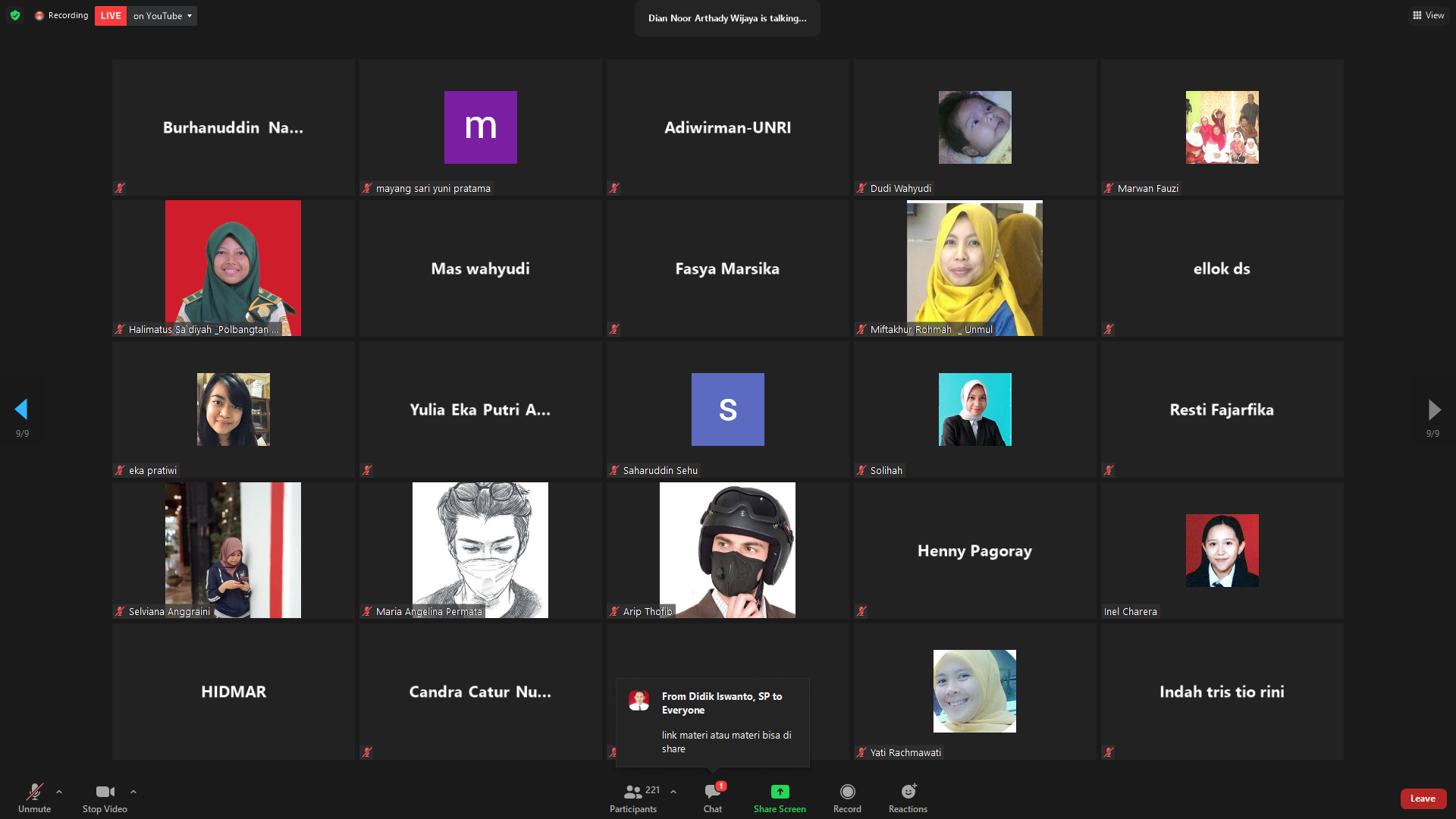1456x819 pixels.
Task: Click muted mic icon beside Dudi Wahyudi
Action: pyautogui.click(x=861, y=188)
